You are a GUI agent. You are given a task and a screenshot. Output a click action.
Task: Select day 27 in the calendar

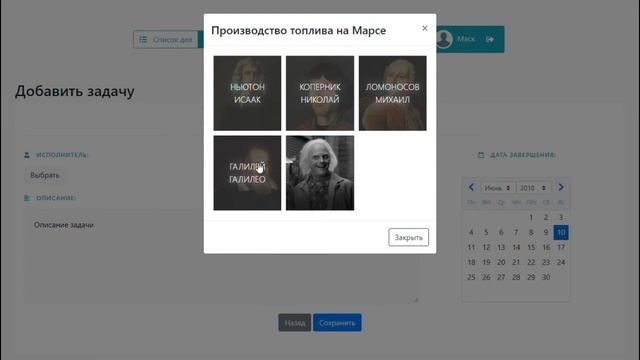pyautogui.click(x=501, y=277)
